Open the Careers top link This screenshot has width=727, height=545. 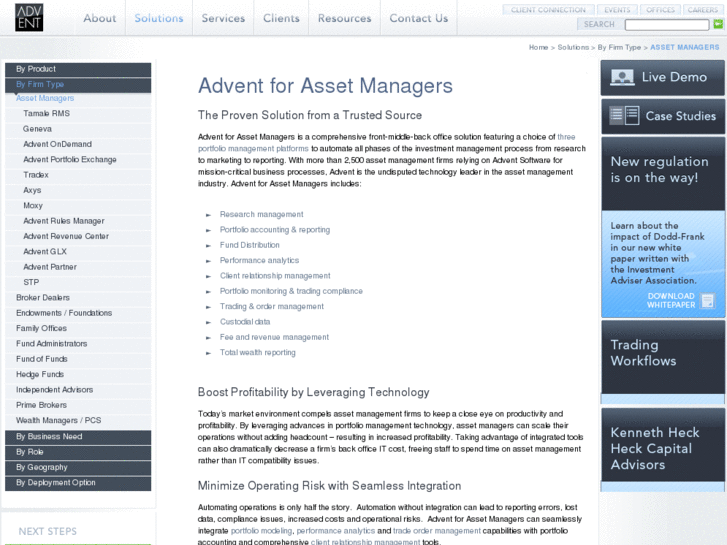(702, 10)
